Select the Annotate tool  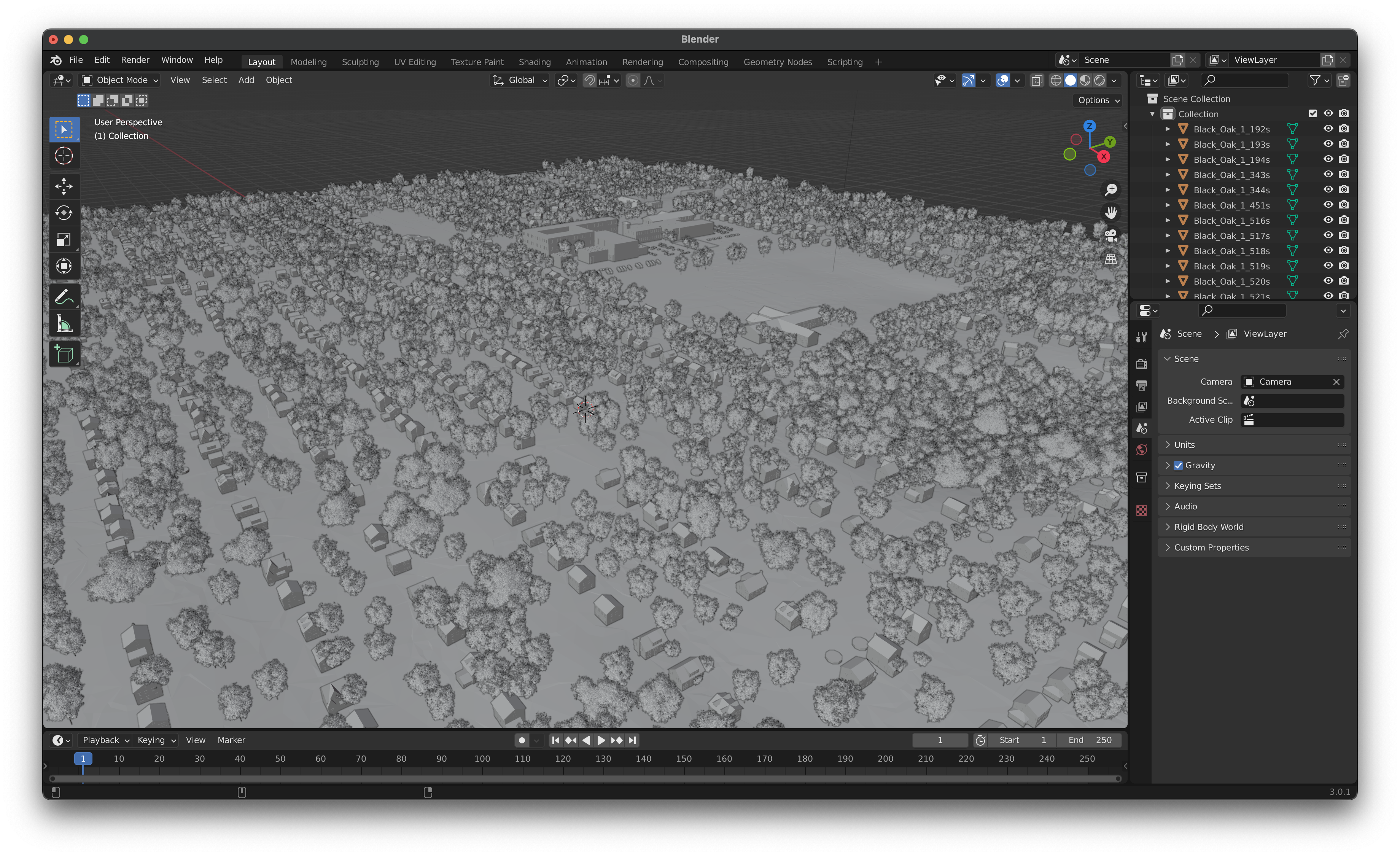click(64, 296)
